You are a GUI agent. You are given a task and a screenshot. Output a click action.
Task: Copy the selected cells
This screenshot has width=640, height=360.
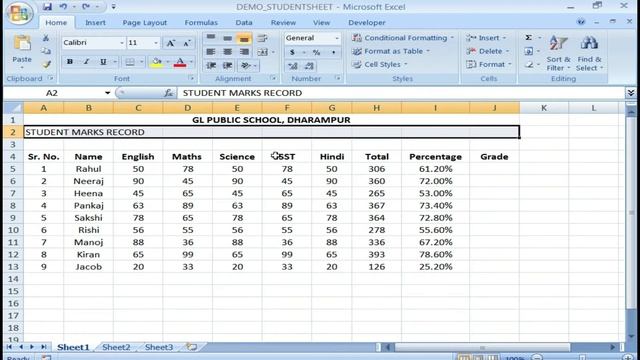pyautogui.click(x=46, y=51)
